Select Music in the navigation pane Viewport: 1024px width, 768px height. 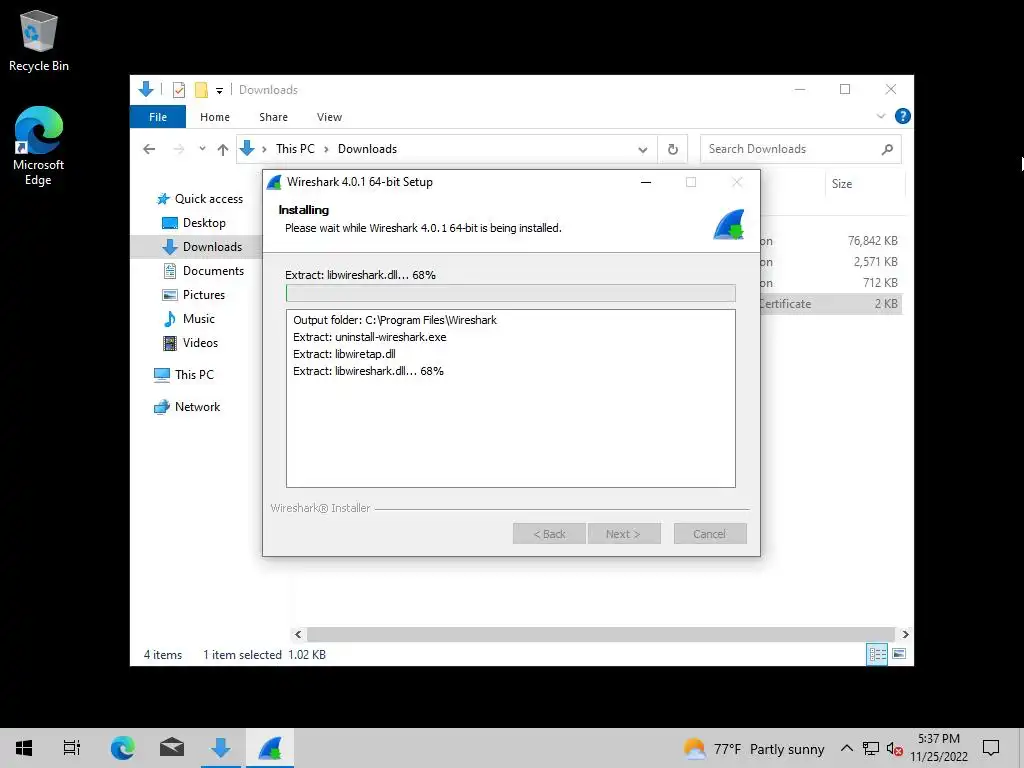click(x=188, y=319)
